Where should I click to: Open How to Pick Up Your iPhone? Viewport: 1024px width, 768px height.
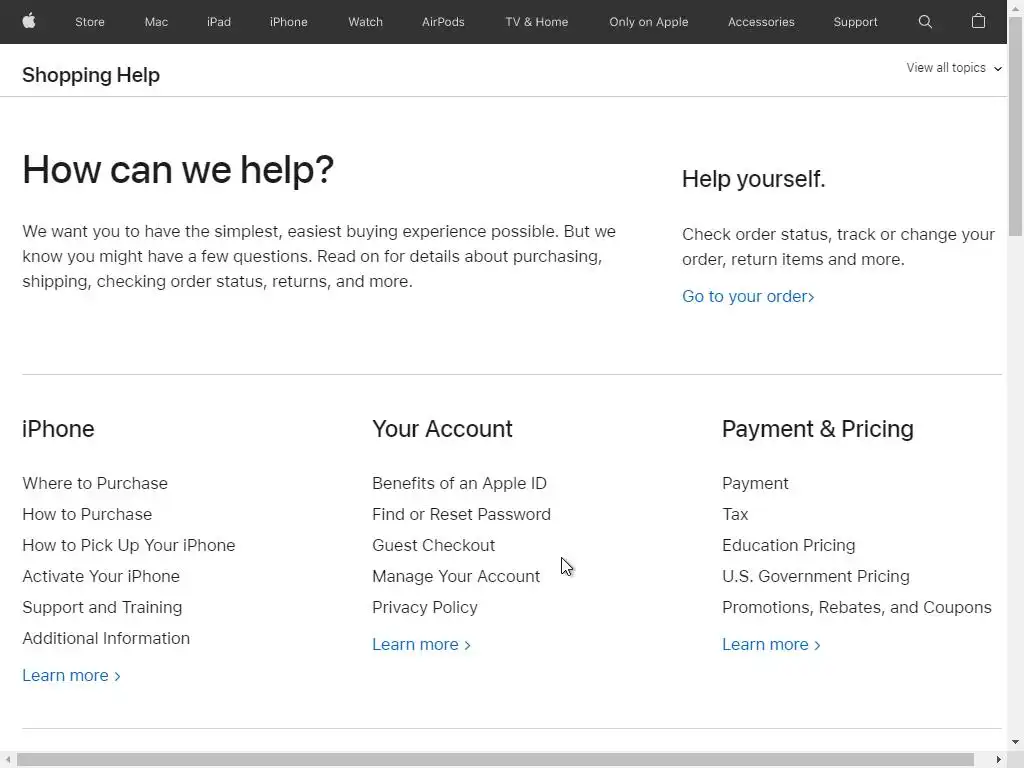pyautogui.click(x=129, y=545)
